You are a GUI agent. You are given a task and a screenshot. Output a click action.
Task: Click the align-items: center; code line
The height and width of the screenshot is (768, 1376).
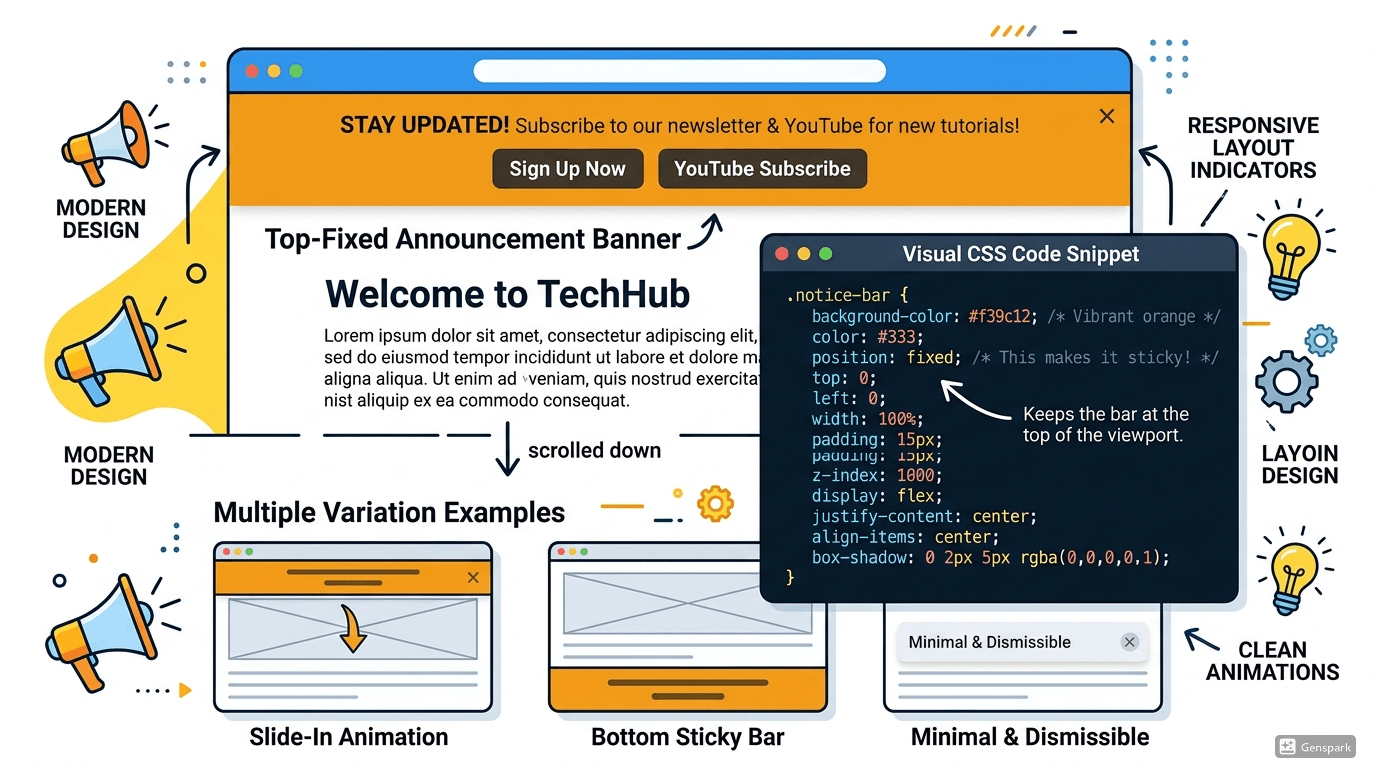point(905,537)
